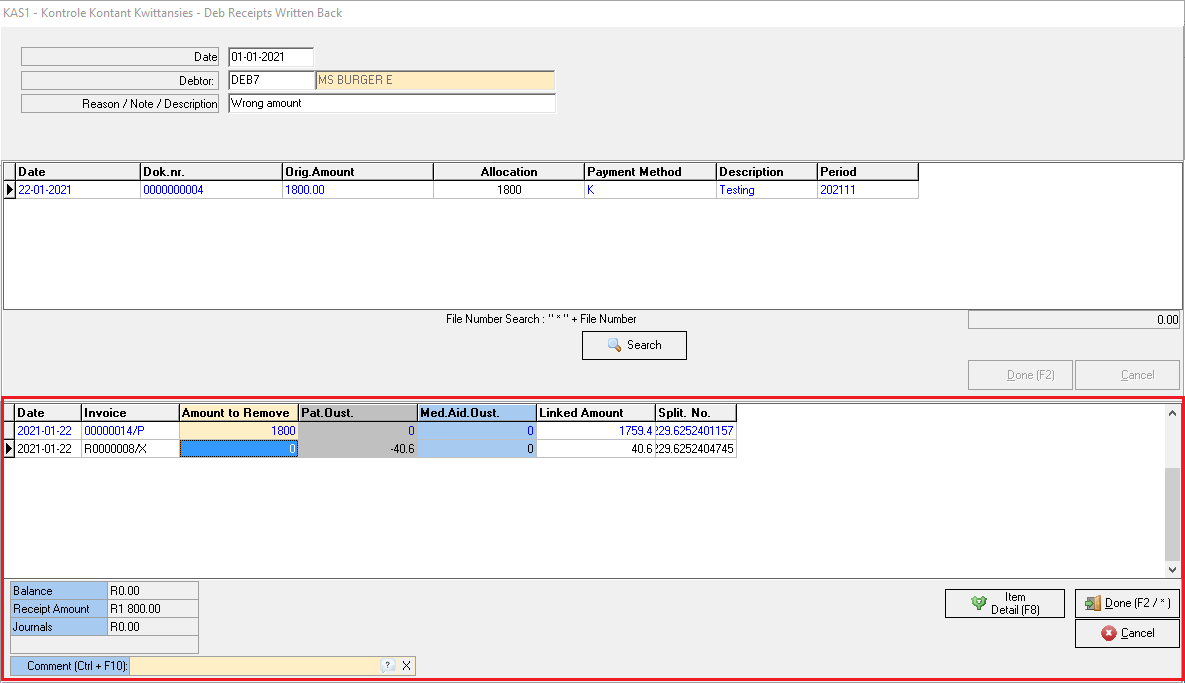Screen dimensions: 1185x683
Task: Click the Orig.Amount column header
Action: point(357,172)
